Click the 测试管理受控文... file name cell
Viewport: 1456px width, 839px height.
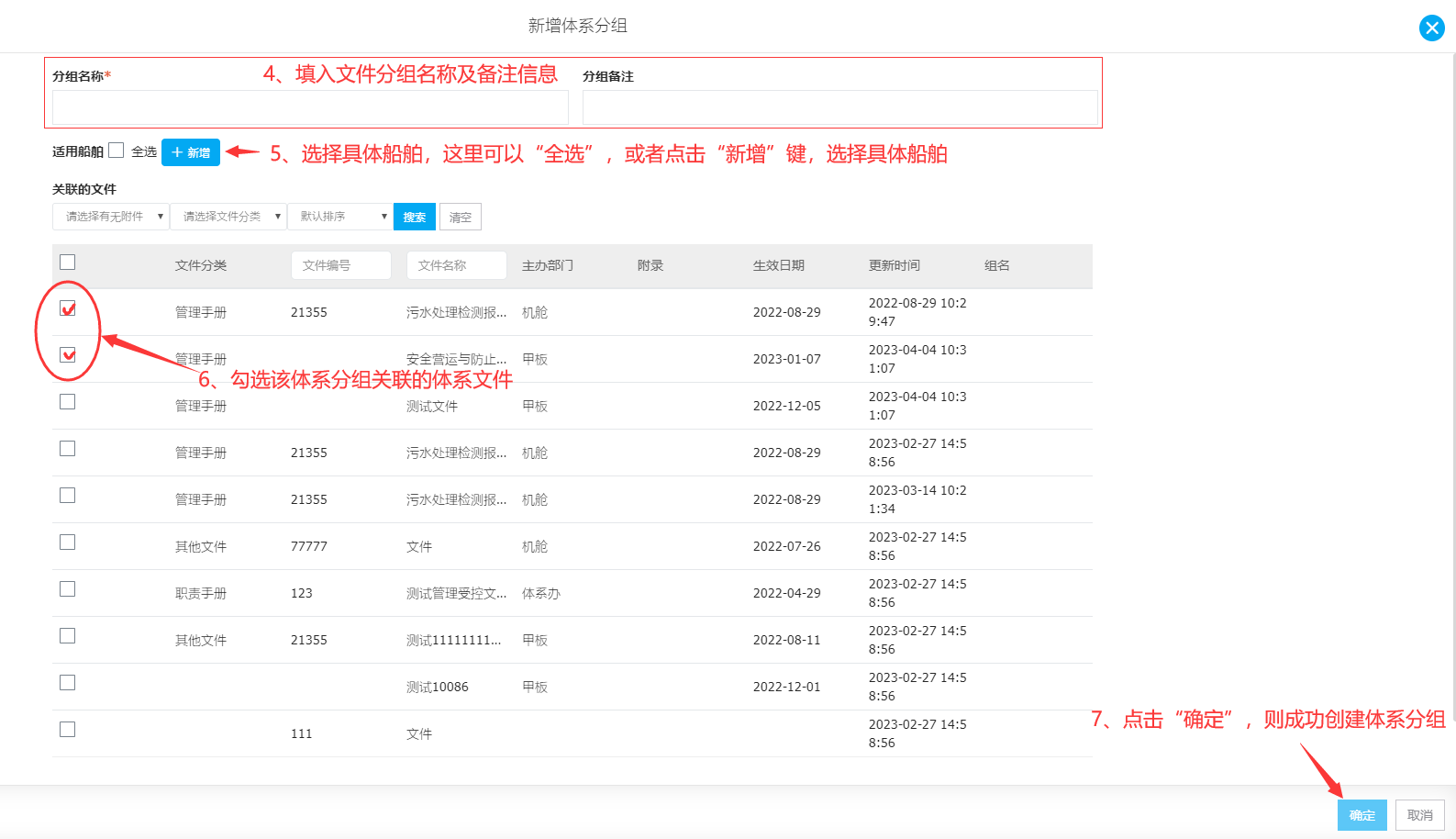tap(457, 593)
